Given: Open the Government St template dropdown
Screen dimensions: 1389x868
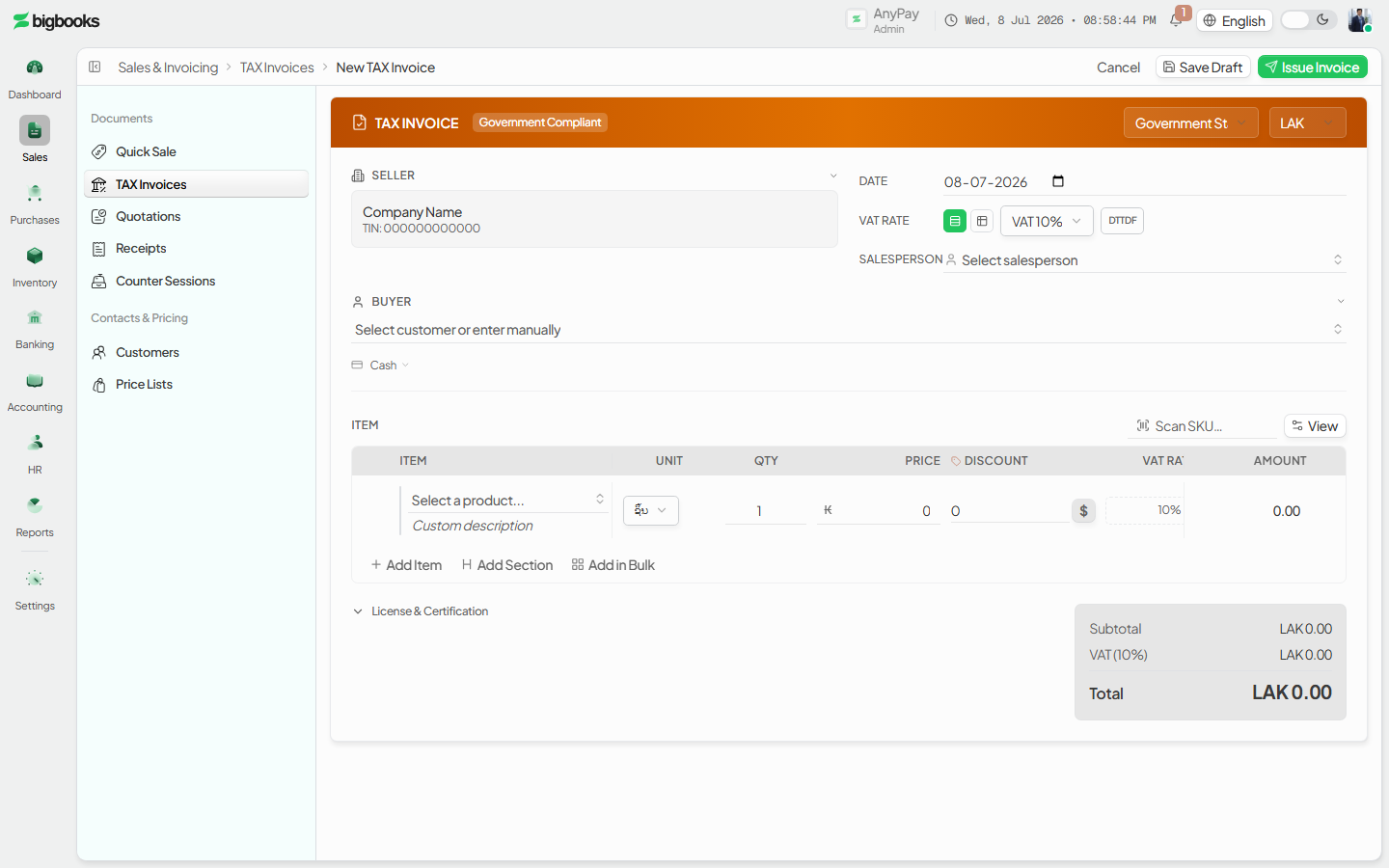Looking at the screenshot, I should tap(1190, 122).
